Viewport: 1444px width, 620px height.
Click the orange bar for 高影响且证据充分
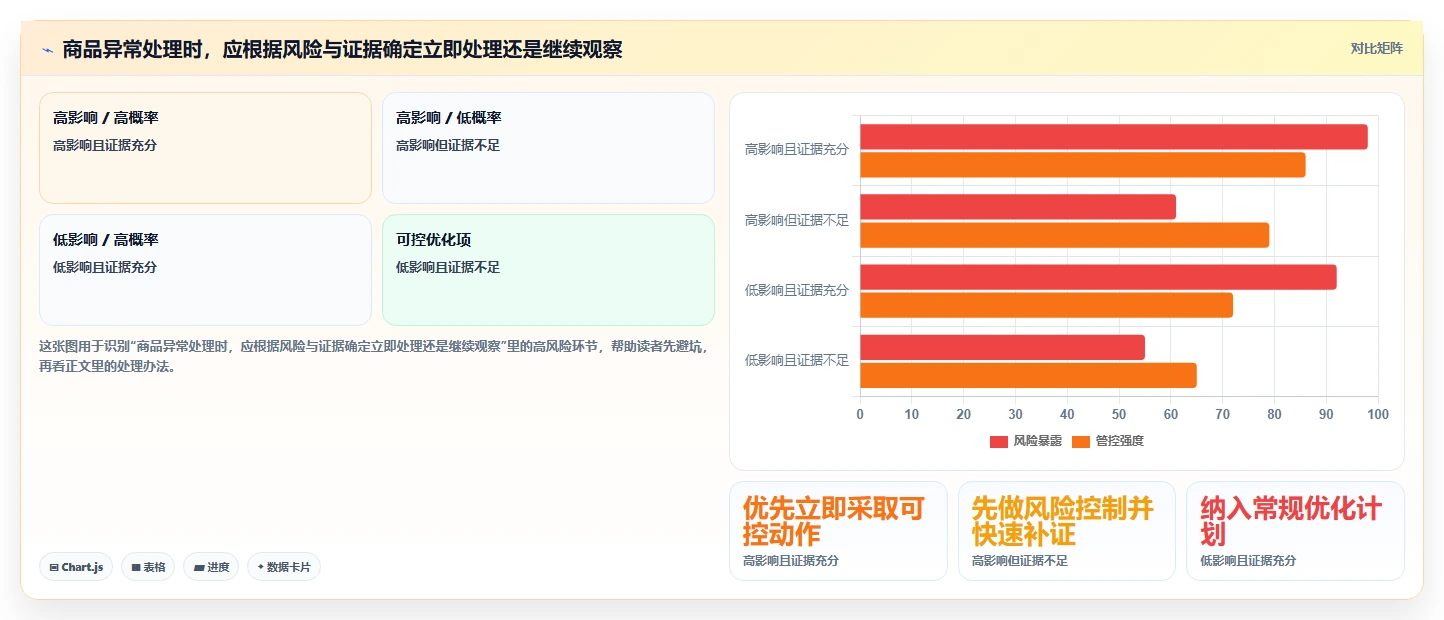click(1083, 165)
